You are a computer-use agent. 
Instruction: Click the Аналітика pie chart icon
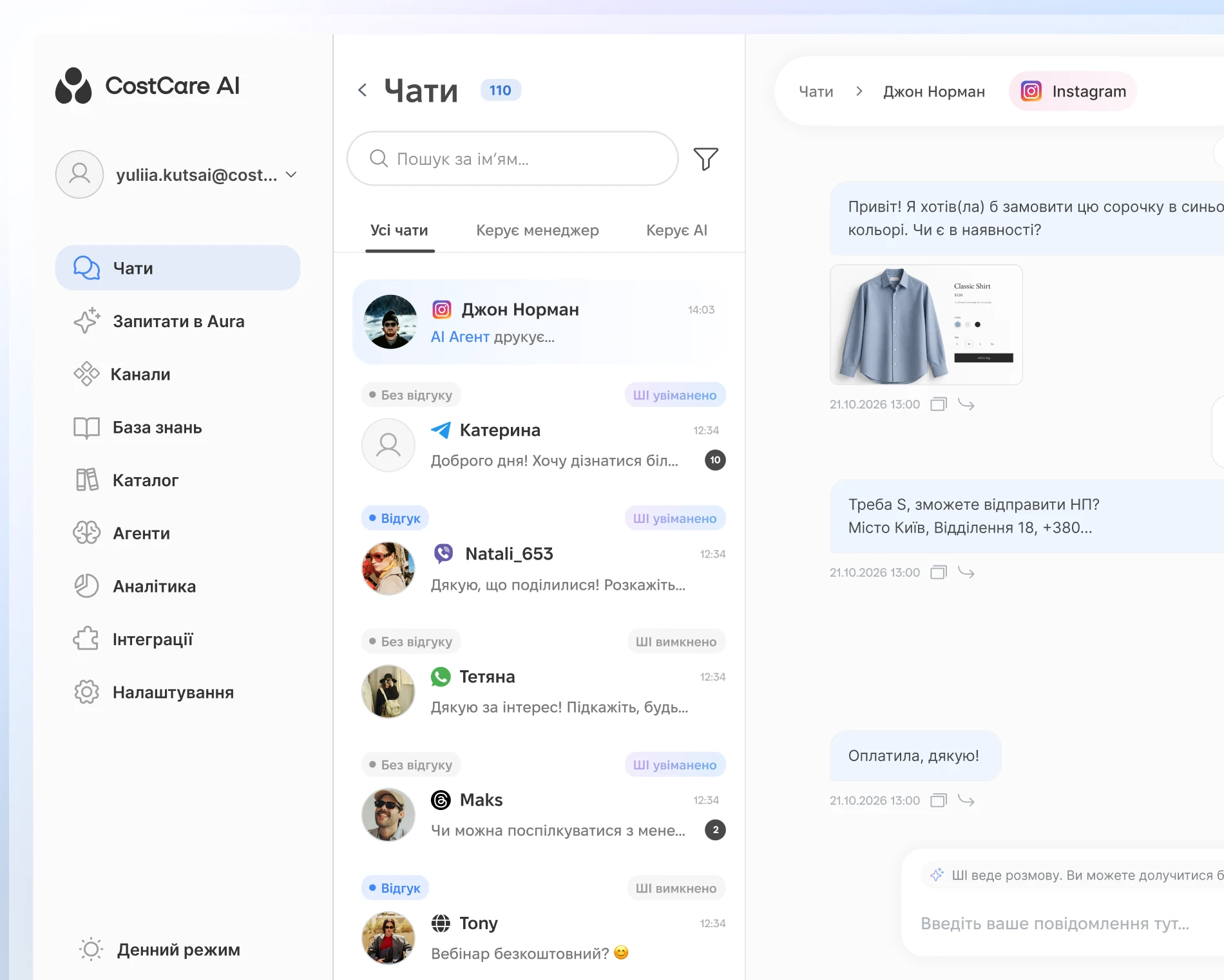point(86,586)
